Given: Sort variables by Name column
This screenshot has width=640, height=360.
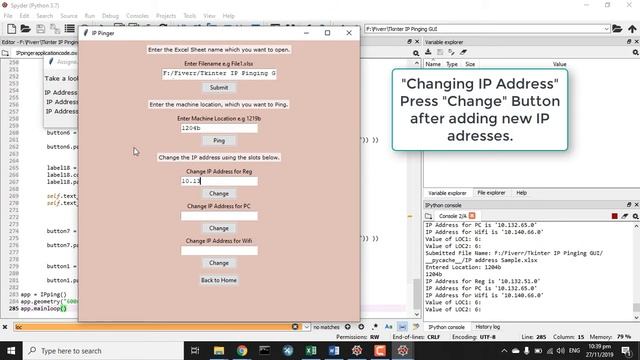Looking at the screenshot, I should pos(433,64).
